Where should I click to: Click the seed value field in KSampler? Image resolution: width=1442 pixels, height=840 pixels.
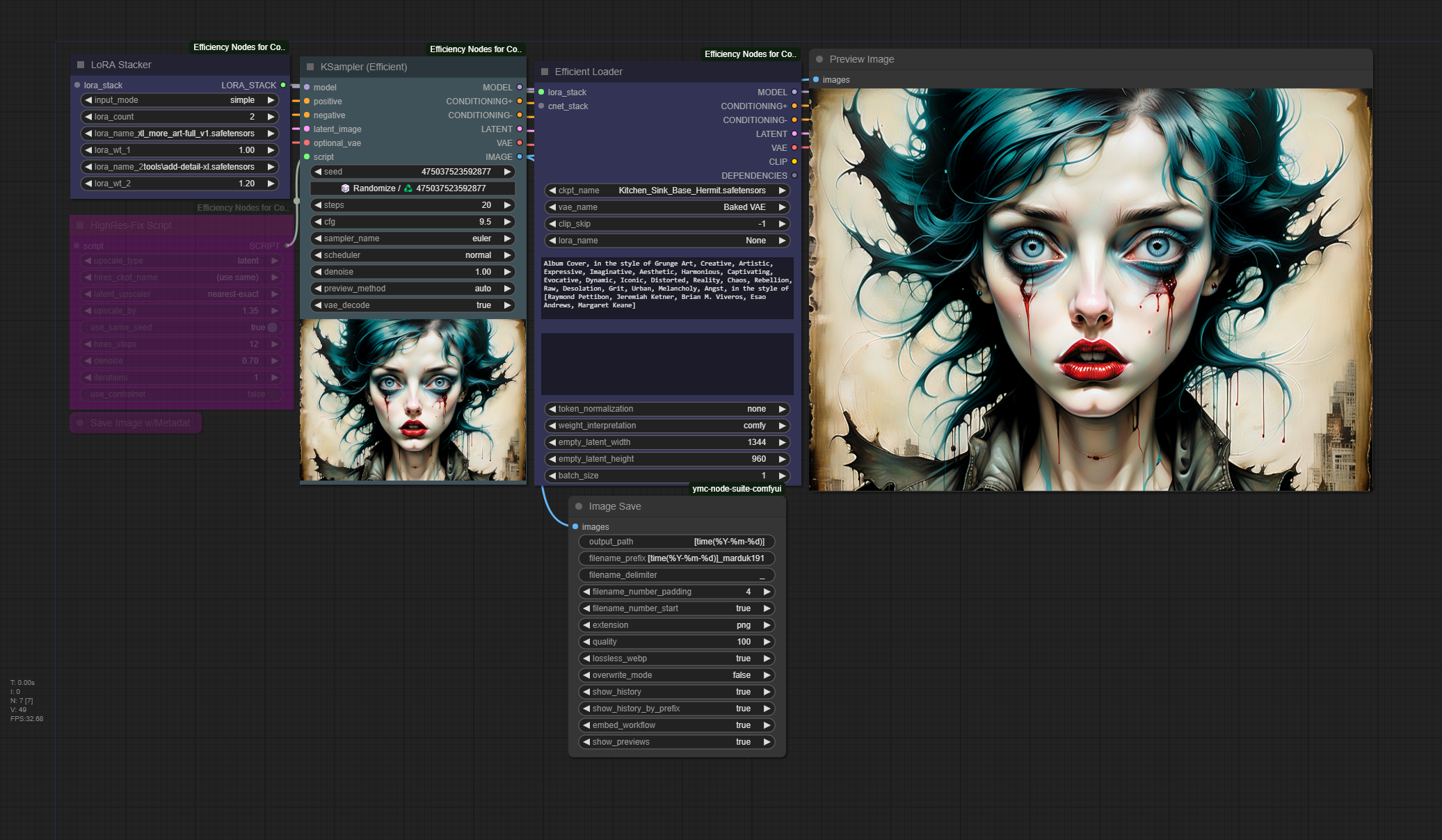pyautogui.click(x=413, y=172)
